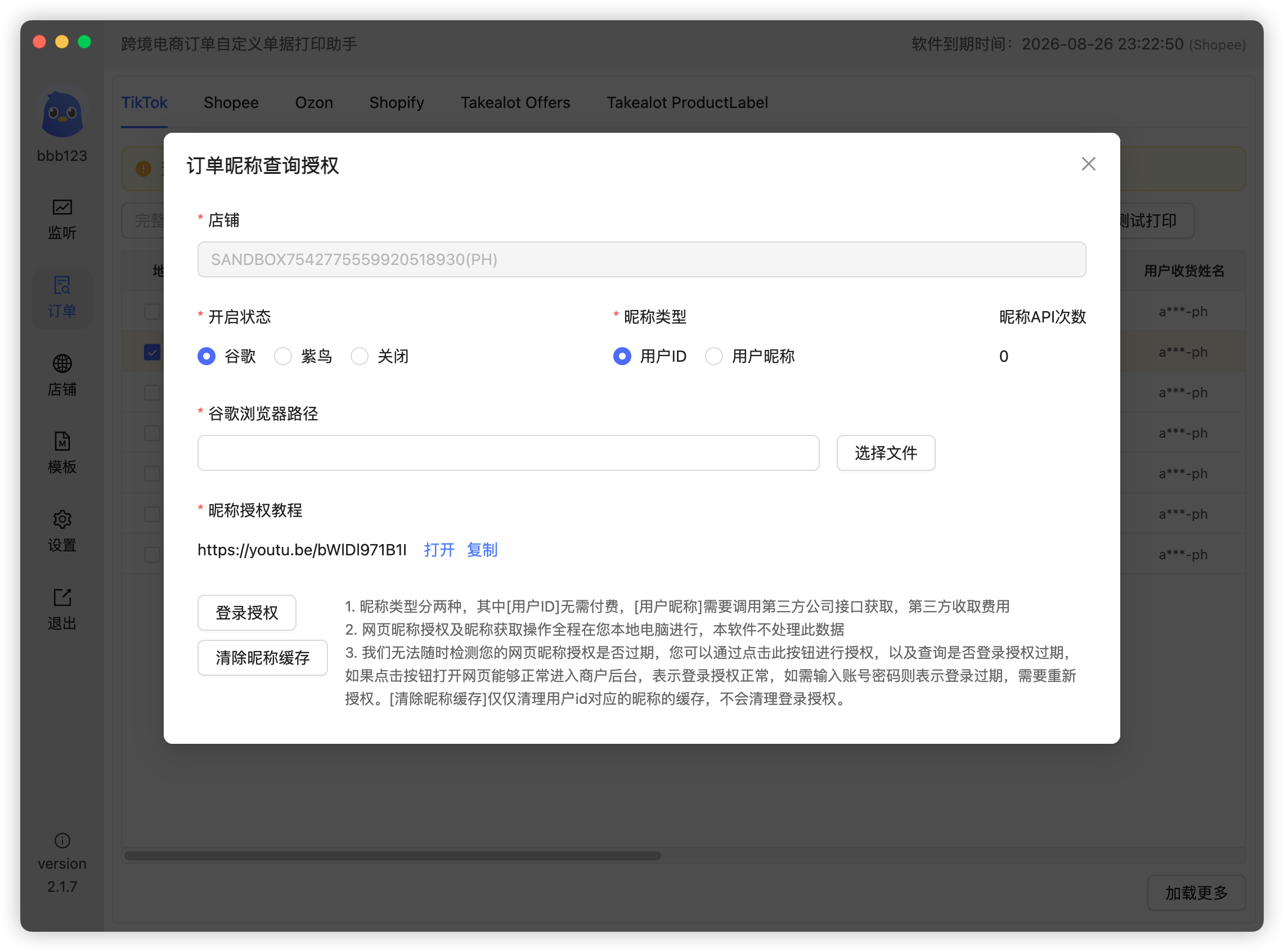This screenshot has height=952, width=1284.
Task: Click the 软件到期时间 expiry text
Action: tap(1078, 44)
